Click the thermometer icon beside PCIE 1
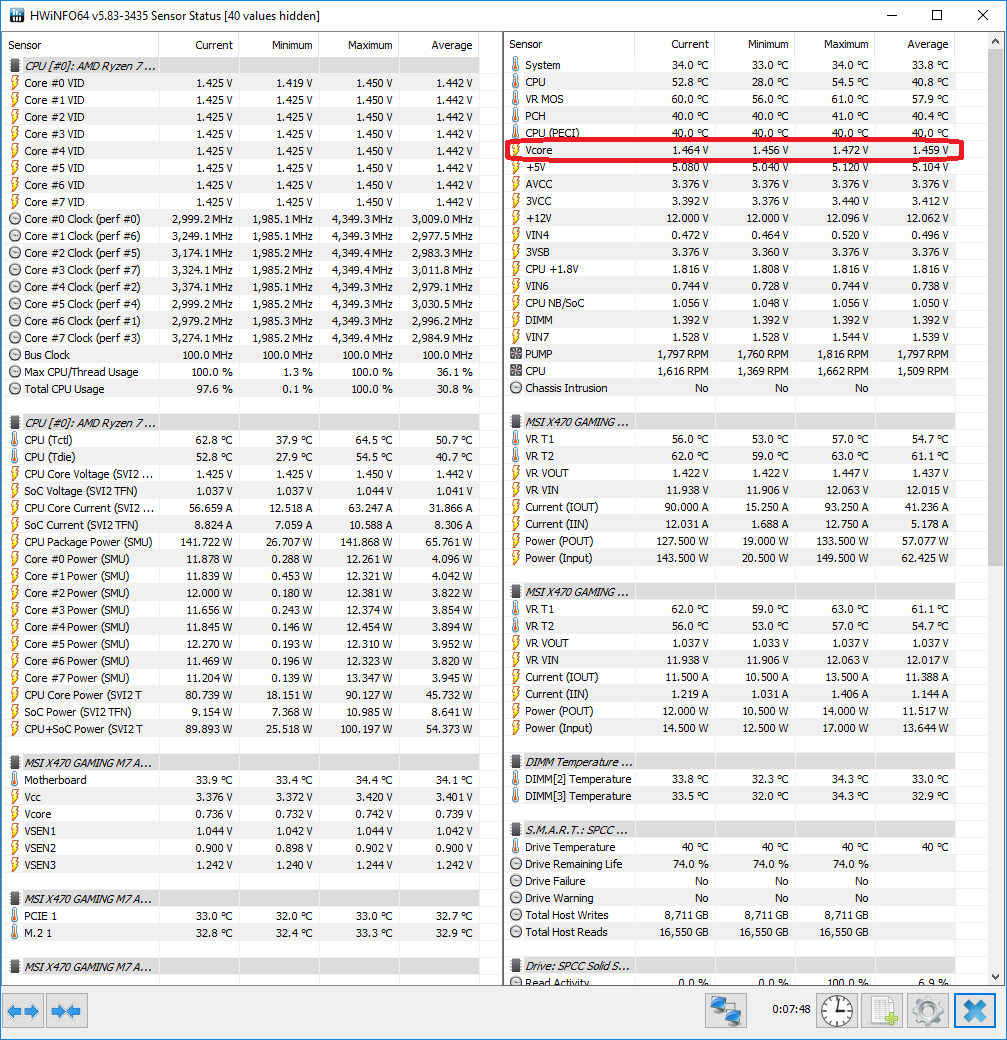1007x1040 pixels. (x=15, y=916)
